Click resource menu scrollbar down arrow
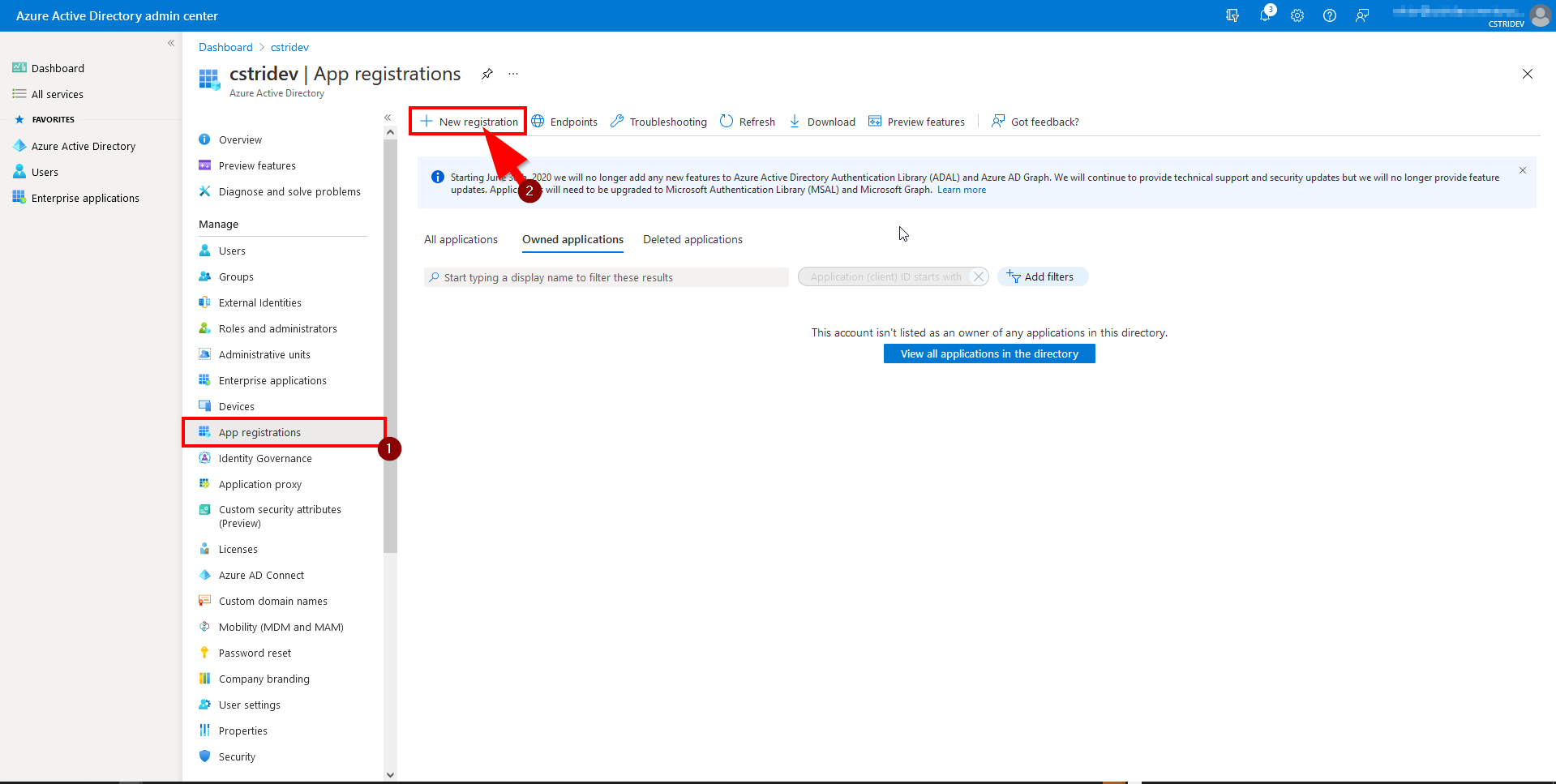Screen dimensions: 1556x784 [x=390, y=774]
